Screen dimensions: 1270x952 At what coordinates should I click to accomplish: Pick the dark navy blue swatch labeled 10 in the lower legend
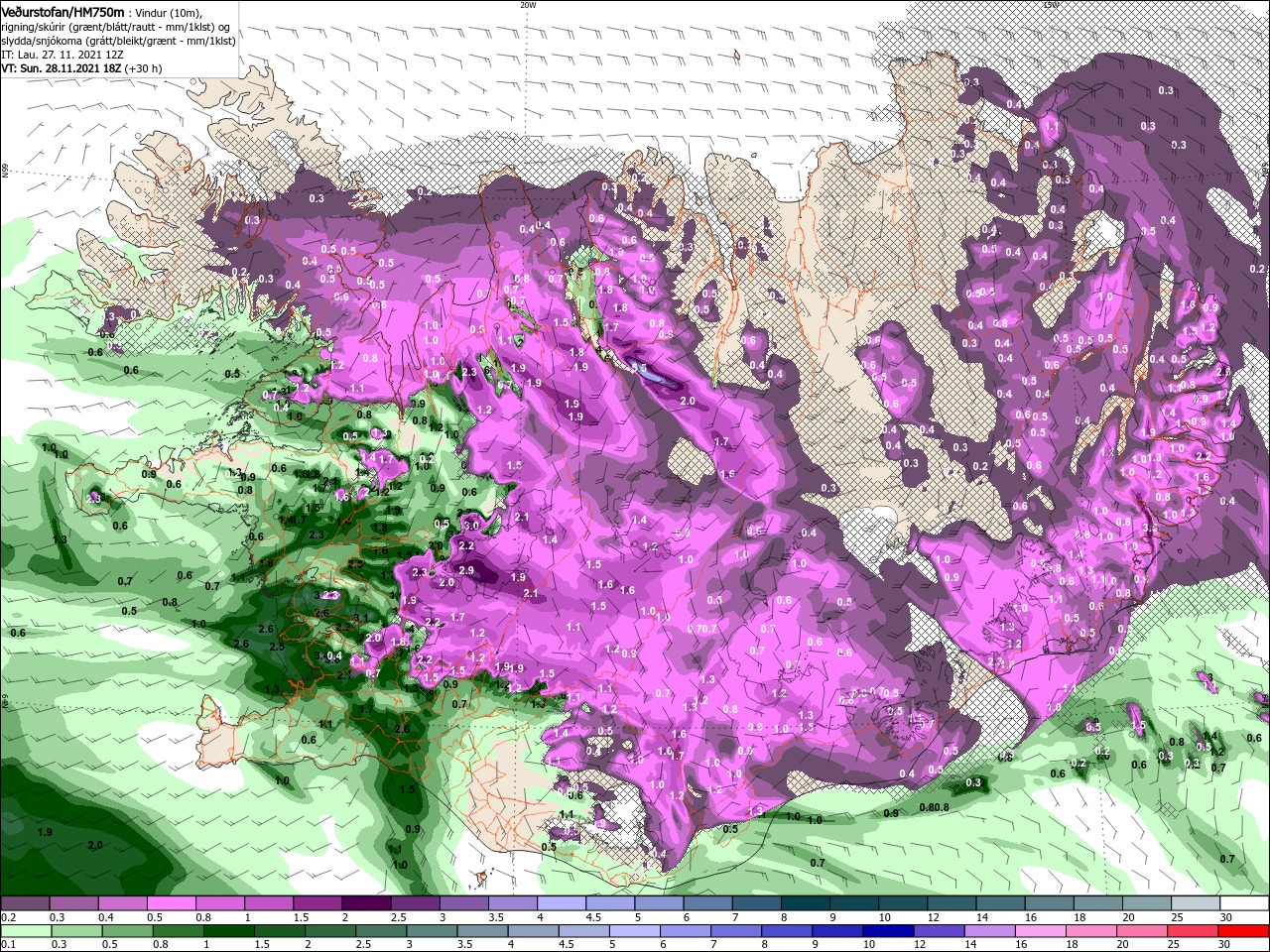coord(887,930)
